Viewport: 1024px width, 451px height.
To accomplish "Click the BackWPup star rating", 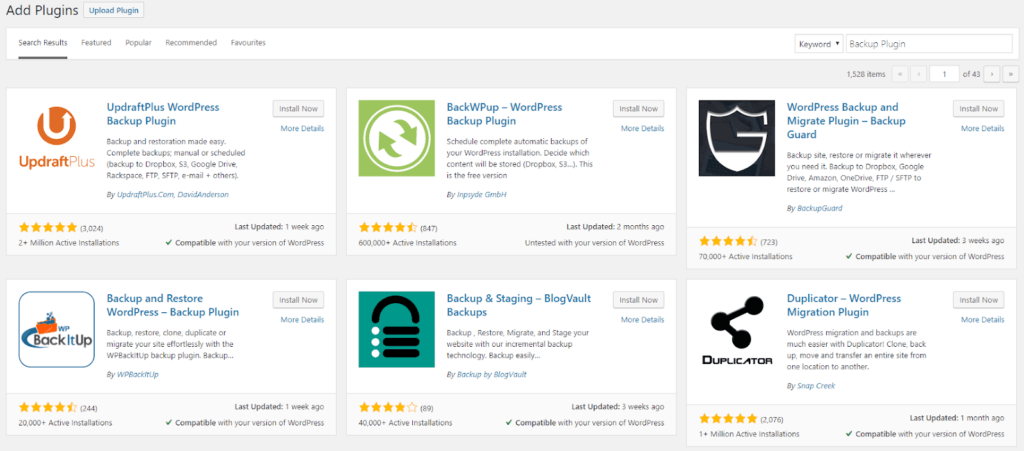I will [x=388, y=228].
